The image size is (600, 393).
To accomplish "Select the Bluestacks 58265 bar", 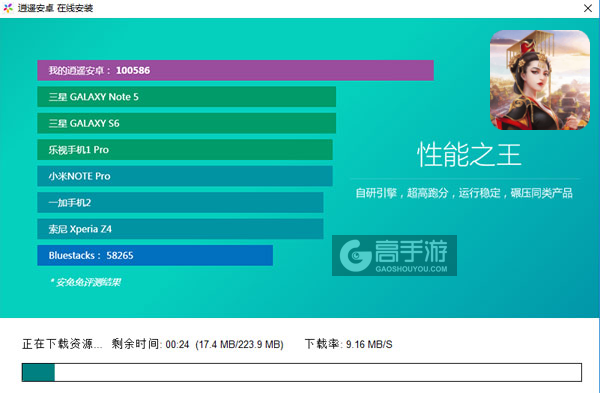I will point(155,255).
